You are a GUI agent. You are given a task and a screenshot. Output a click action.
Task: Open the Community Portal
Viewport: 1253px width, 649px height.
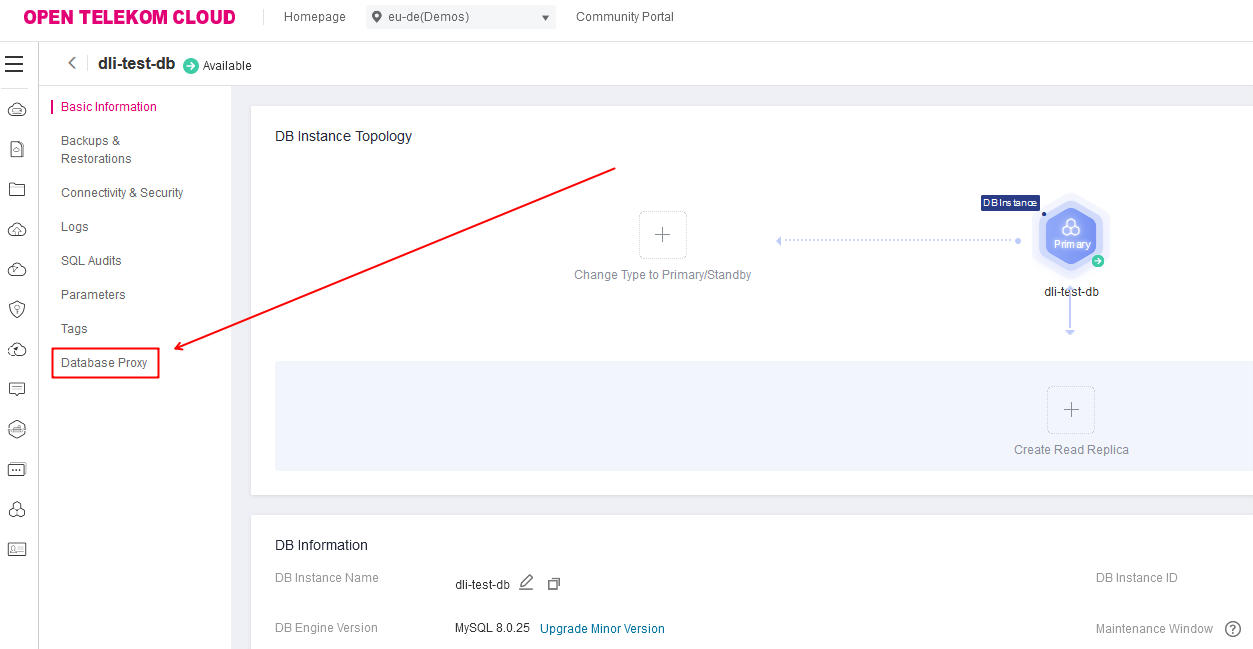(x=624, y=17)
